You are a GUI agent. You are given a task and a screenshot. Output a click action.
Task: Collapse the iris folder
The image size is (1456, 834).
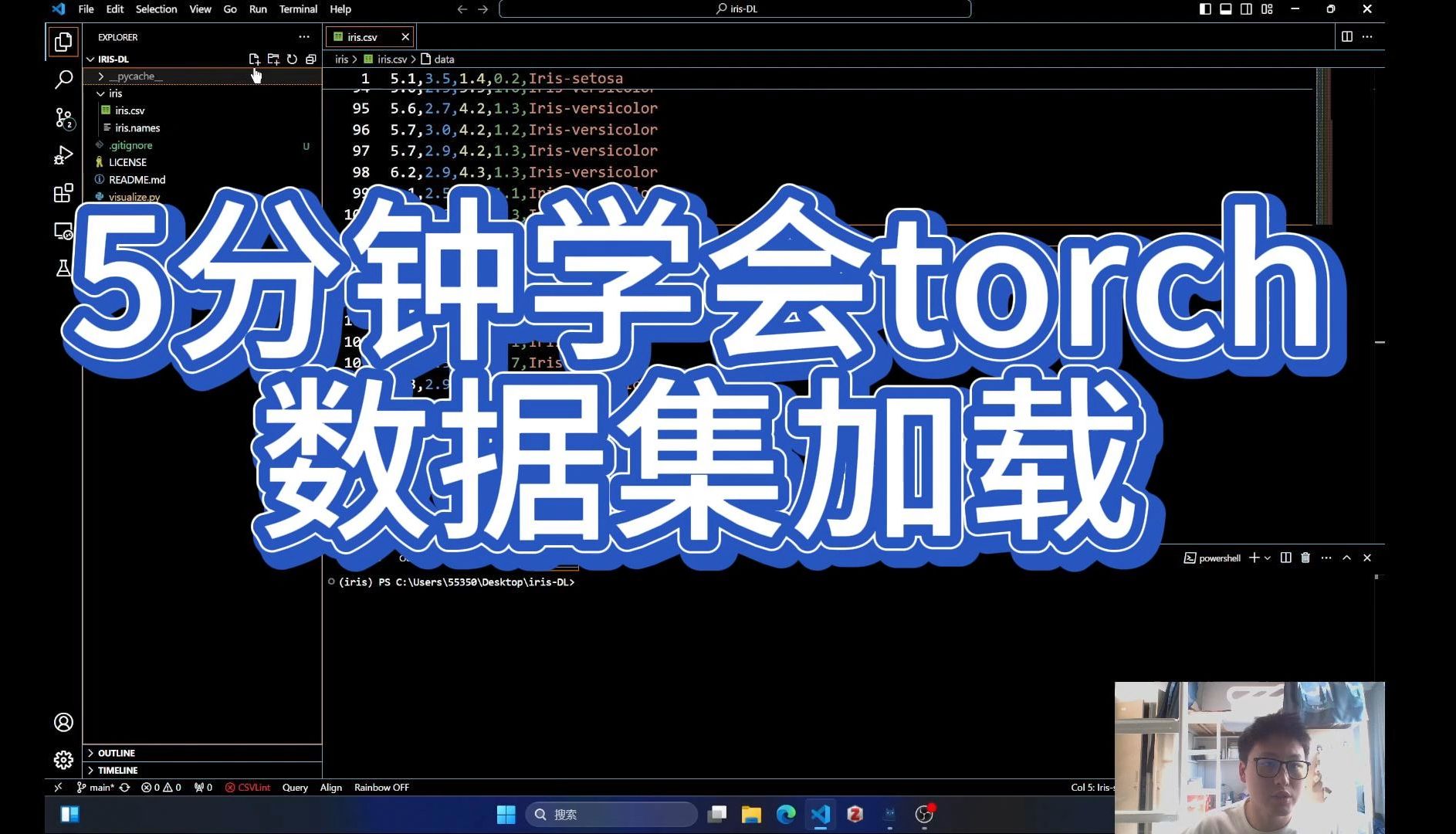tap(202, 93)
